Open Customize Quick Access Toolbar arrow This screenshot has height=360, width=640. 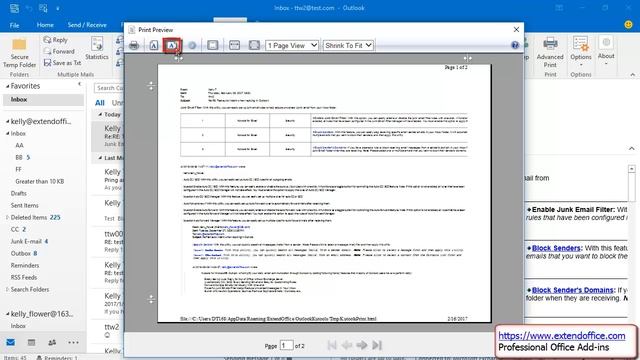pos(58,8)
